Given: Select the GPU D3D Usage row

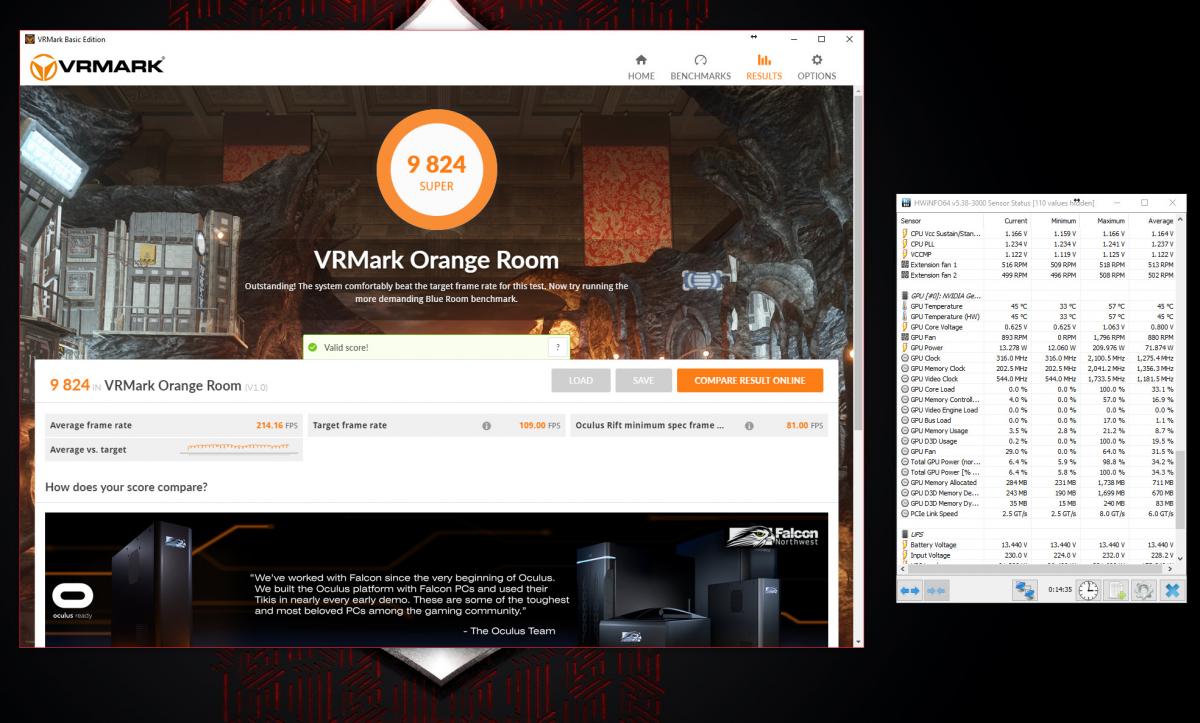Looking at the screenshot, I should [1037, 441].
